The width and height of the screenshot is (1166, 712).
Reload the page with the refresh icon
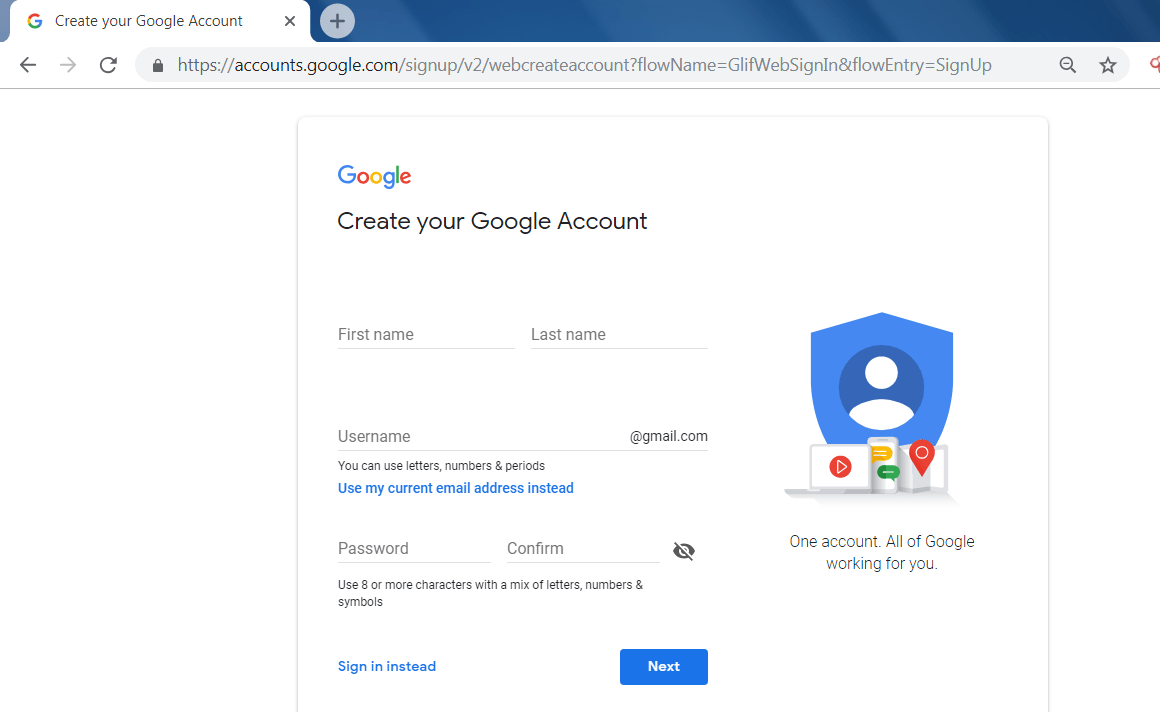click(x=109, y=65)
